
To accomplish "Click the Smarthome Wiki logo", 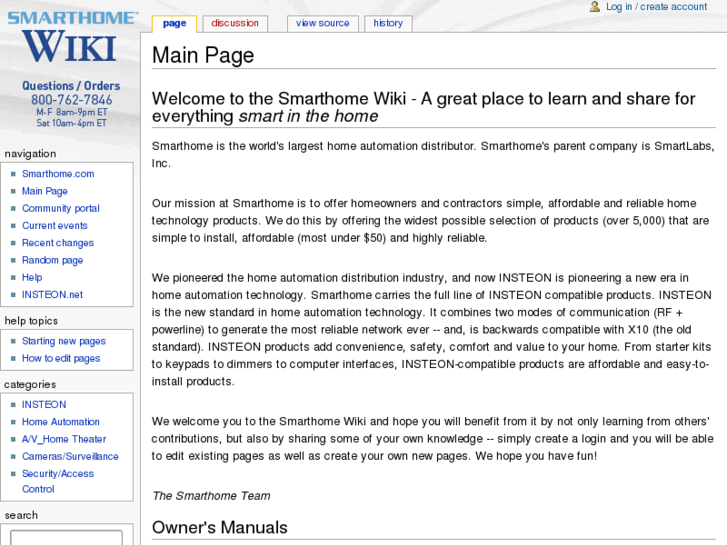I will click(73, 37).
